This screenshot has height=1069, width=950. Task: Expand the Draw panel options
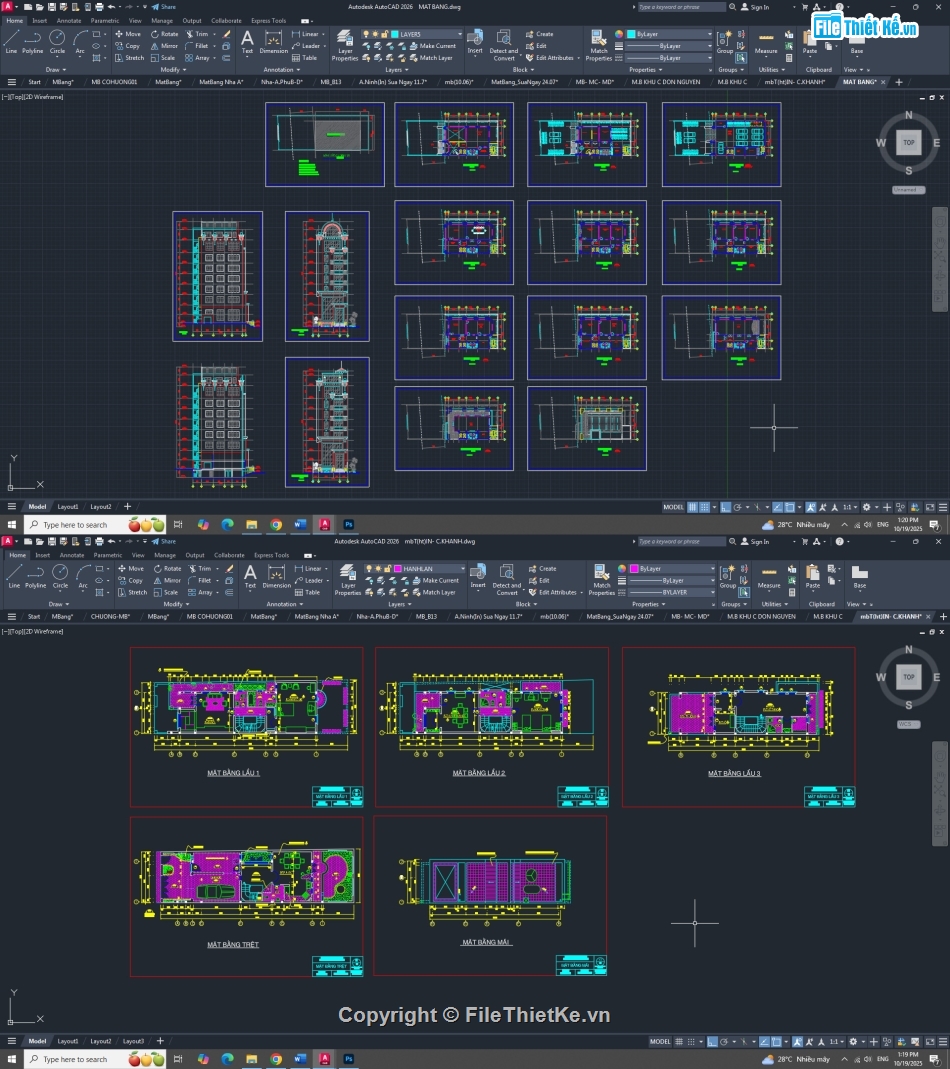click(58, 69)
